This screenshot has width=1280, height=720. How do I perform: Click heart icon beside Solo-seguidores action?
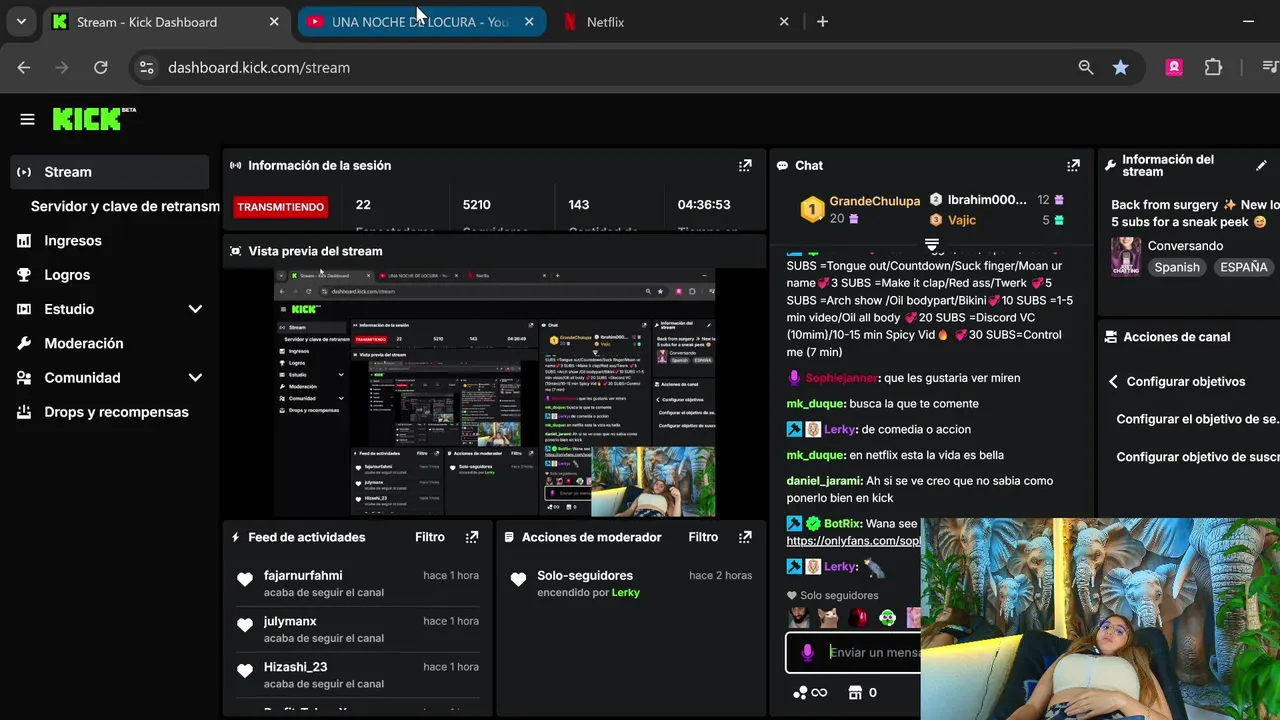[518, 579]
